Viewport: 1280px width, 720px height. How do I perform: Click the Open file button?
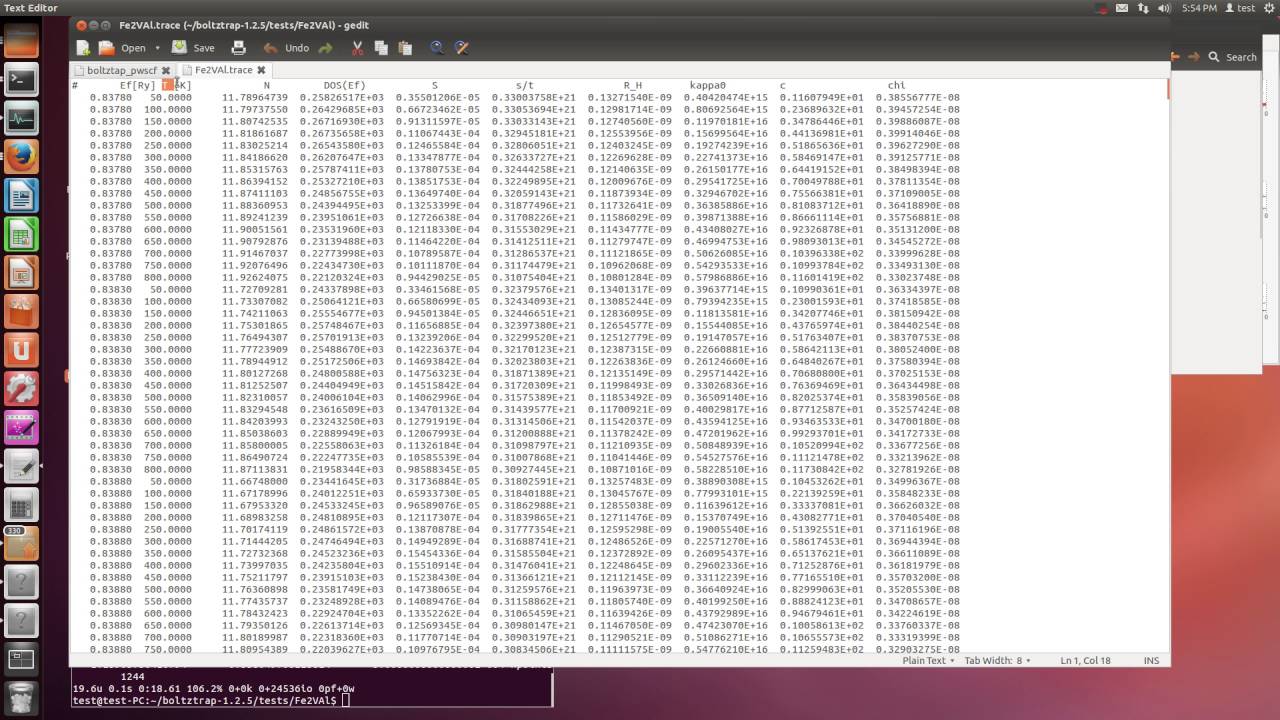coord(123,47)
